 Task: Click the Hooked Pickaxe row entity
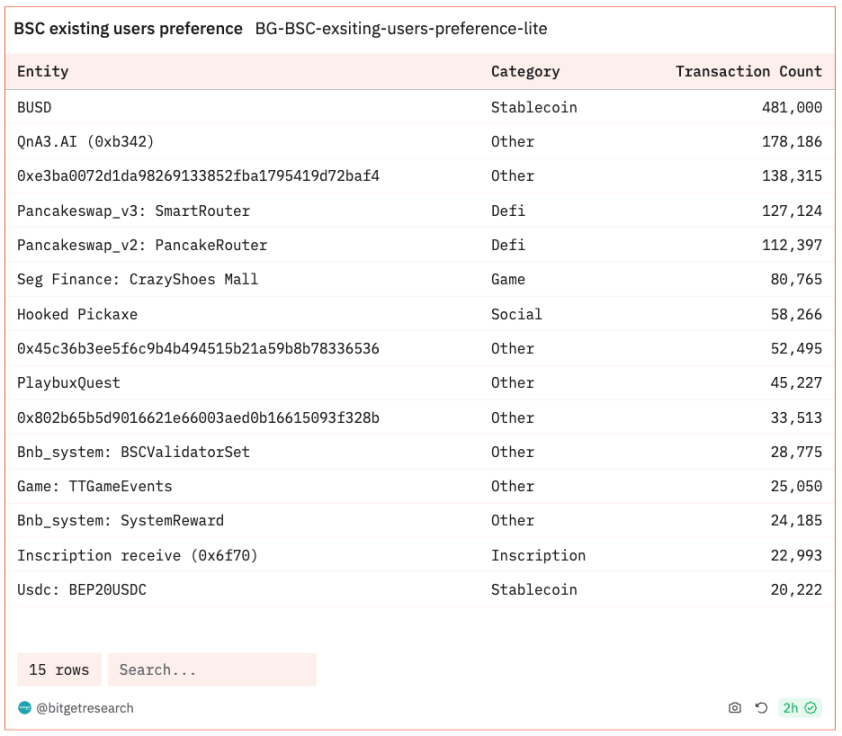click(x=77, y=314)
